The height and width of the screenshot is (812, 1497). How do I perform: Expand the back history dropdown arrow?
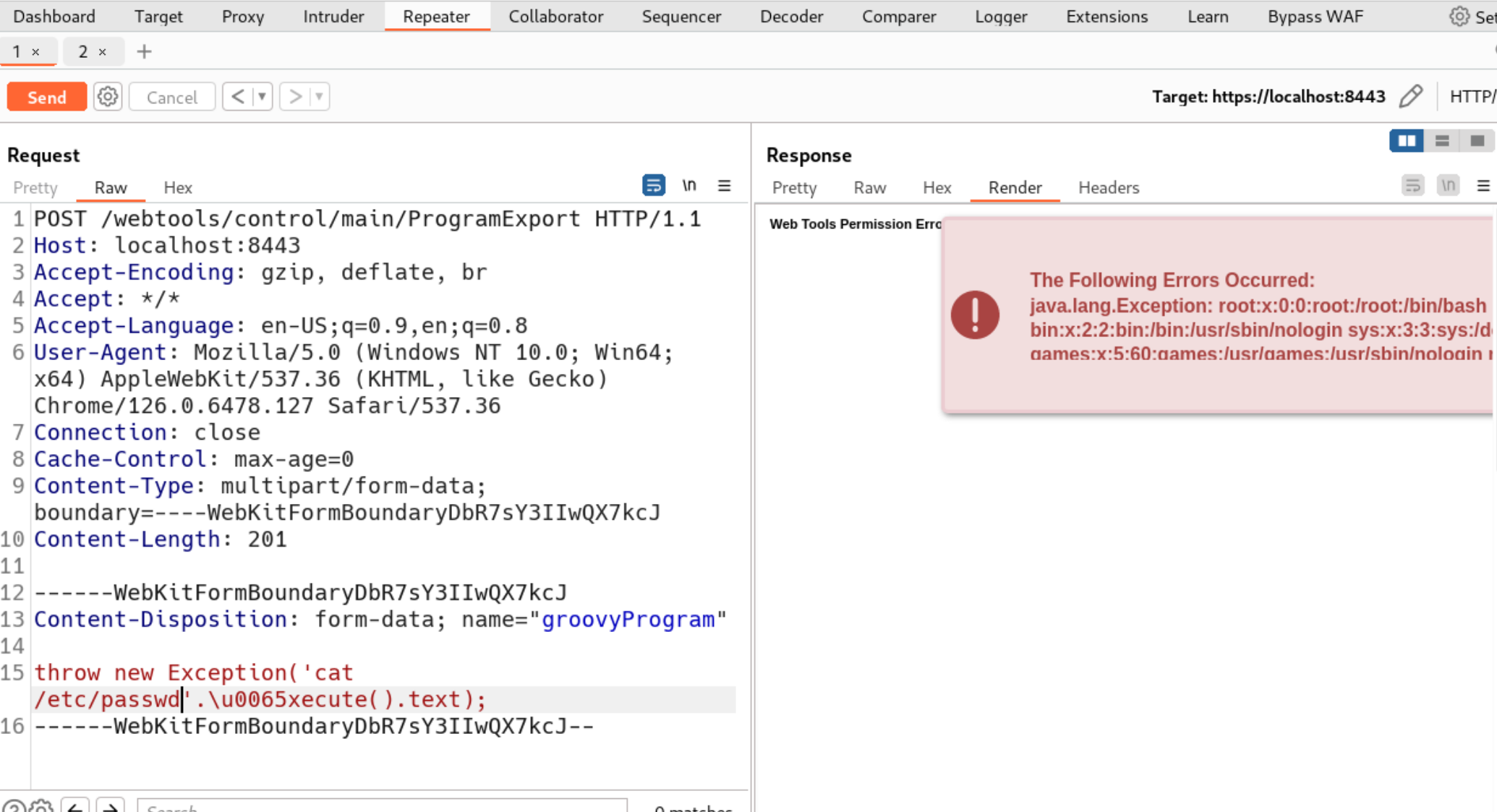pos(262,97)
